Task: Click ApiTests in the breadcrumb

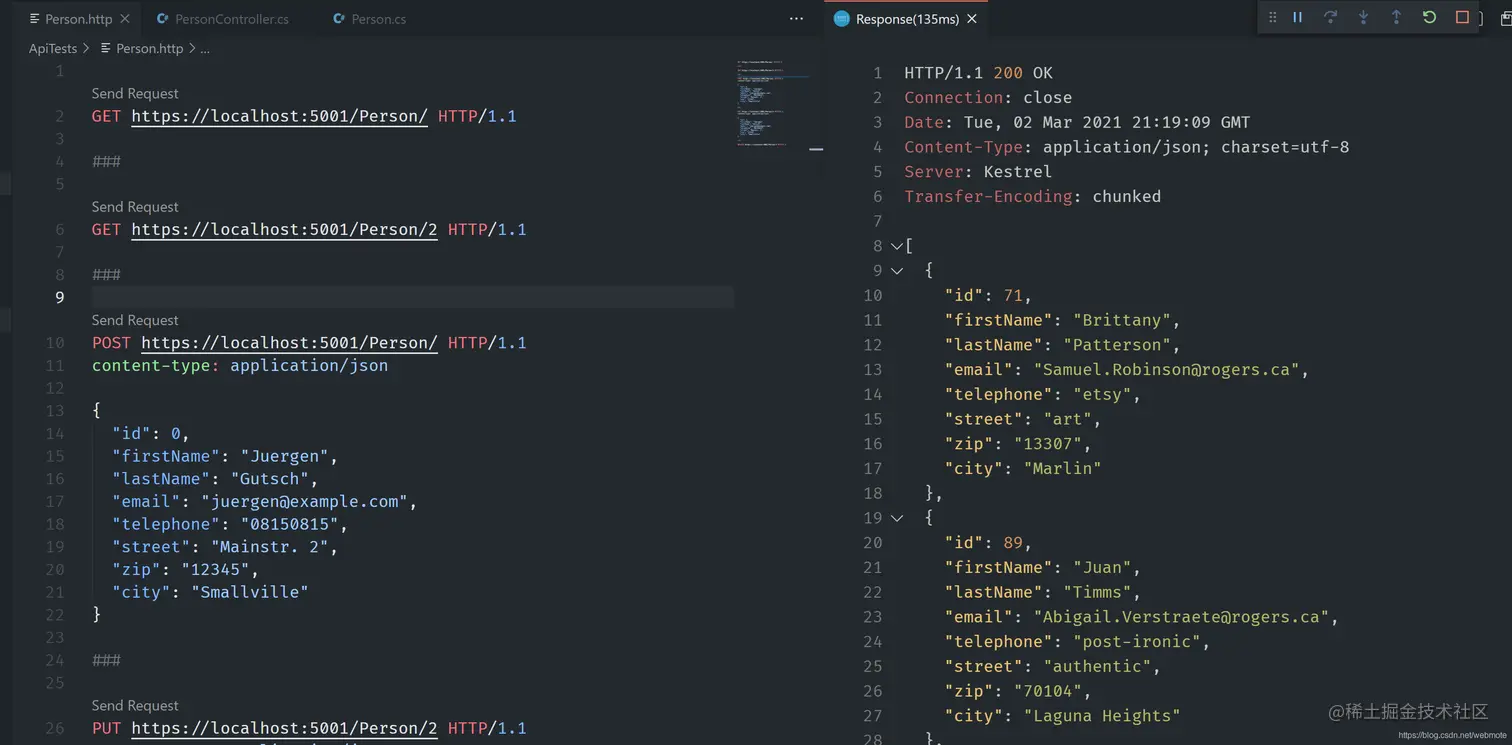Action: pyautogui.click(x=53, y=48)
